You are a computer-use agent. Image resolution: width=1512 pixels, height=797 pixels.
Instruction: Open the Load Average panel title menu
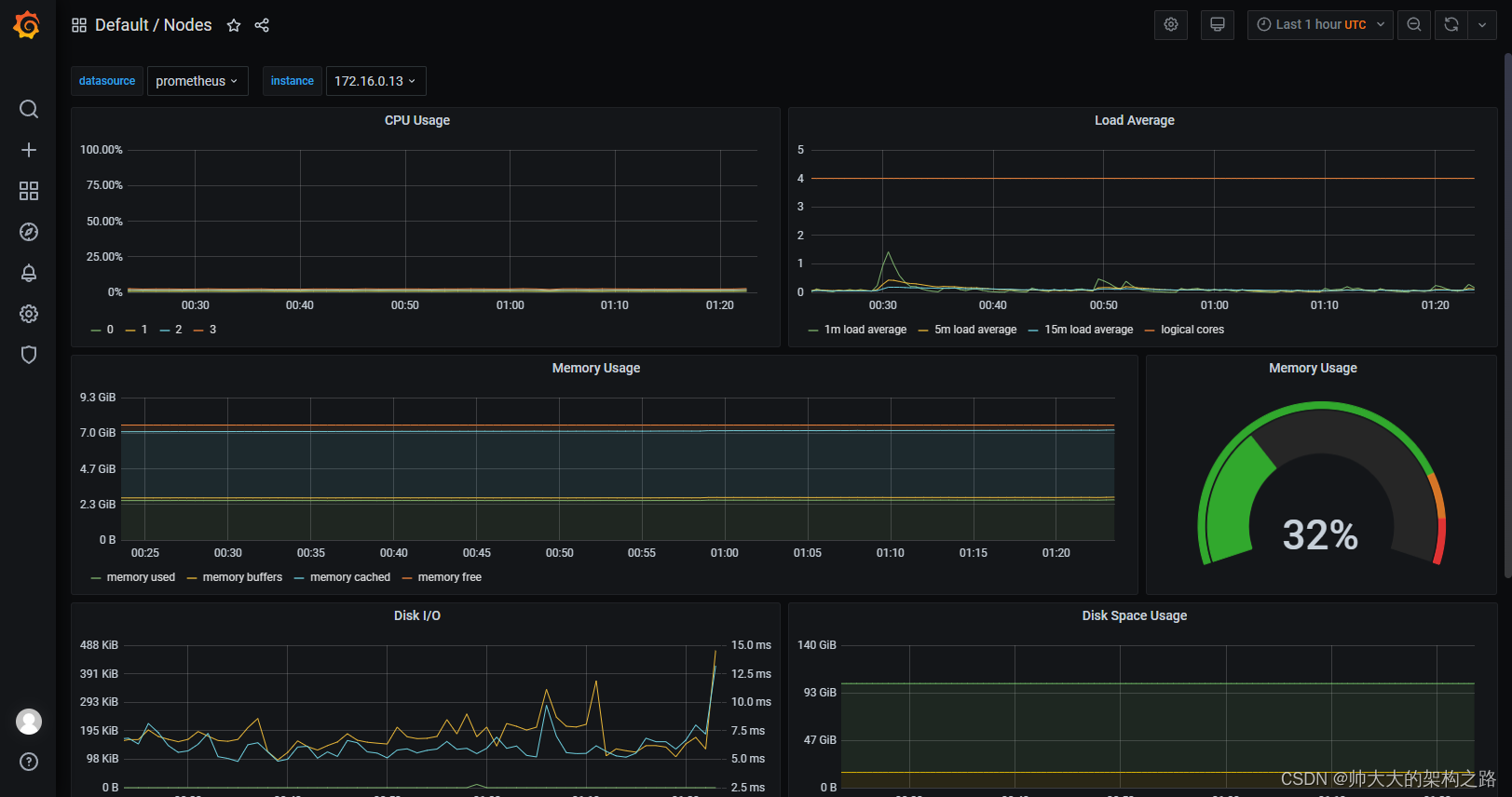pos(1134,120)
